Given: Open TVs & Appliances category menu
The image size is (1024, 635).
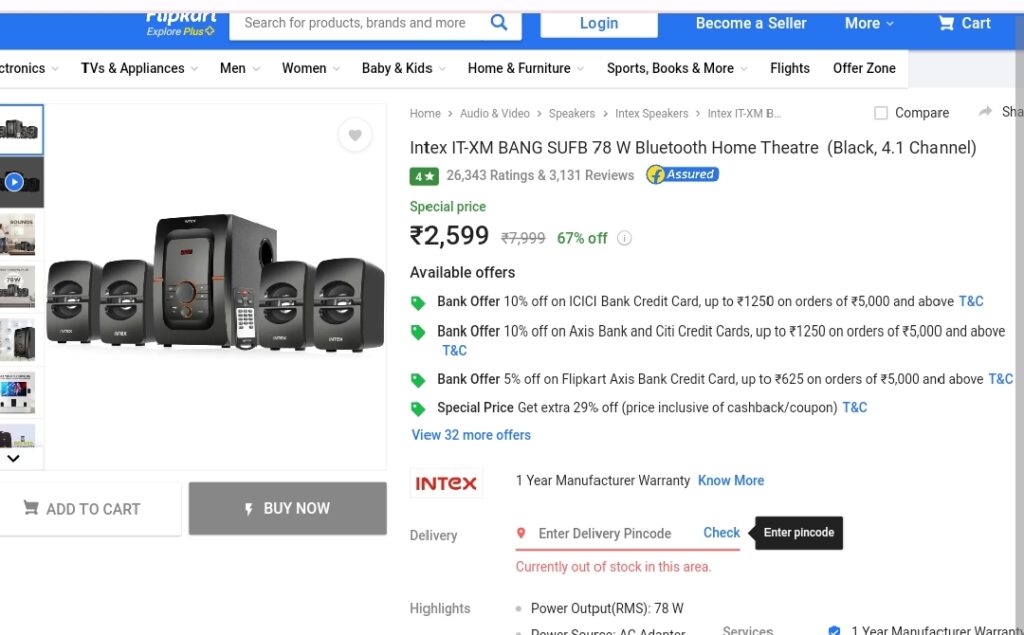Looking at the screenshot, I should tap(139, 68).
